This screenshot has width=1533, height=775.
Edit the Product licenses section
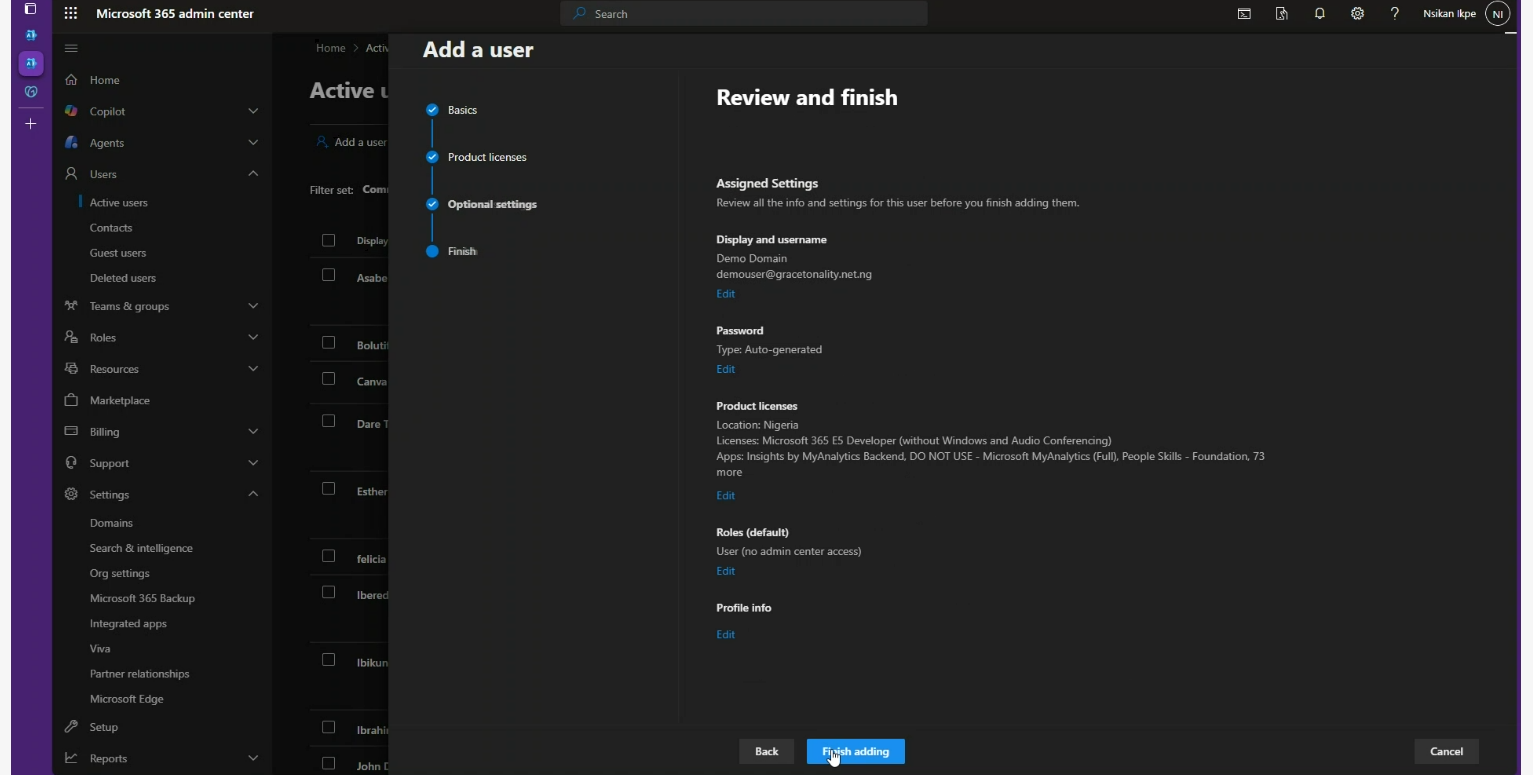725,495
